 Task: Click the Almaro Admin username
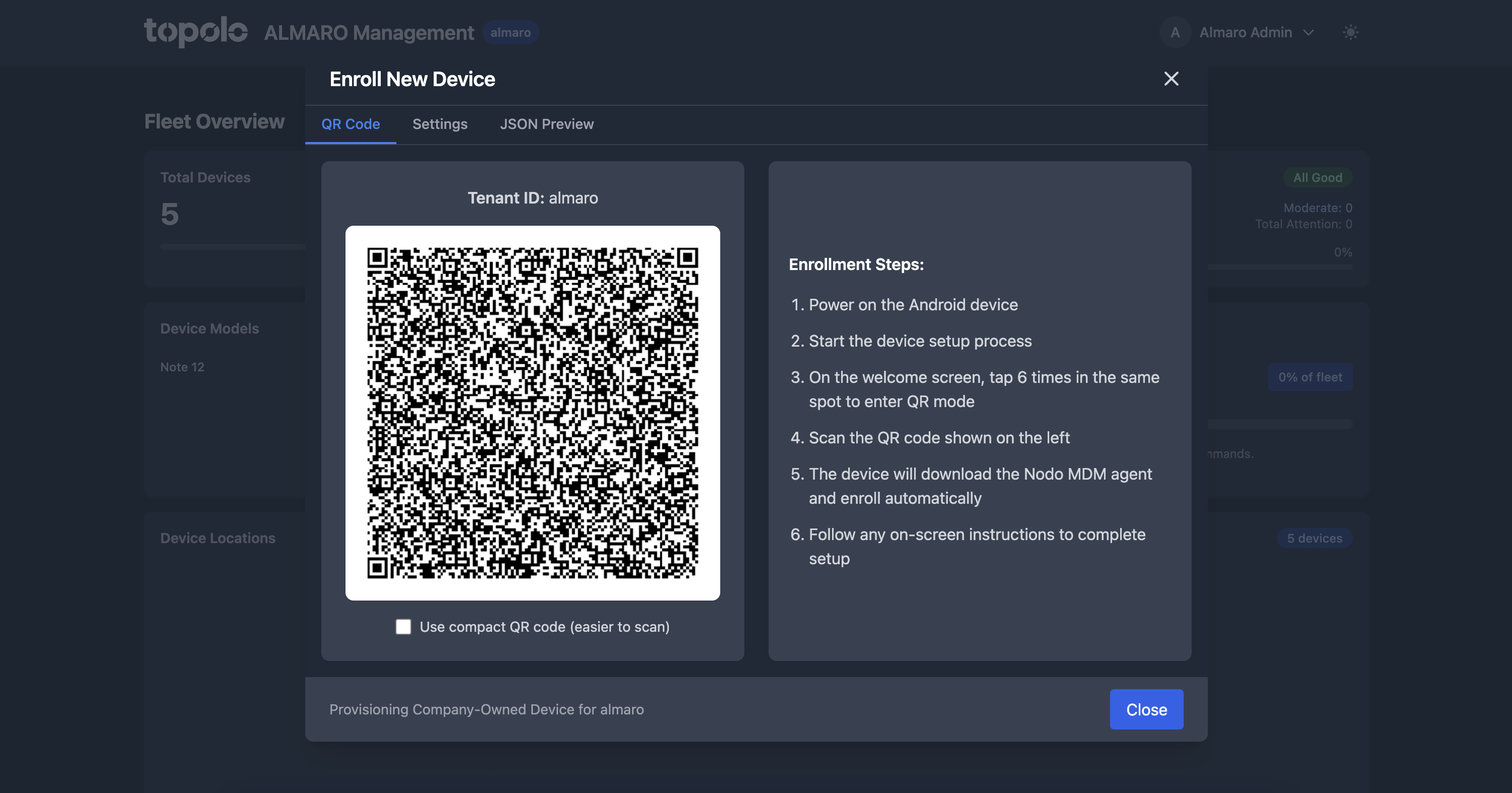click(1245, 32)
